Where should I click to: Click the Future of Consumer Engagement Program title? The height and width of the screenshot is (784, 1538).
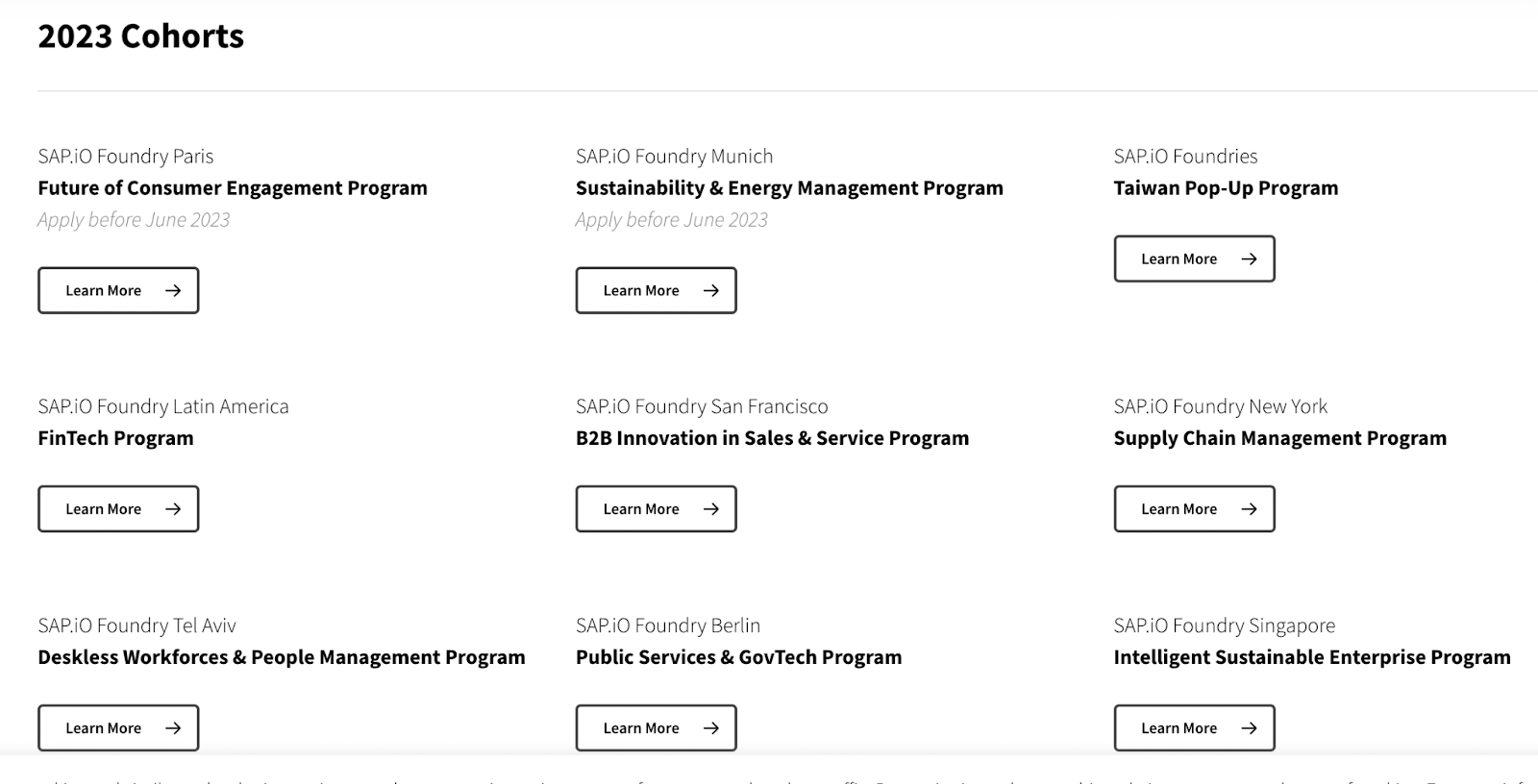click(x=233, y=188)
